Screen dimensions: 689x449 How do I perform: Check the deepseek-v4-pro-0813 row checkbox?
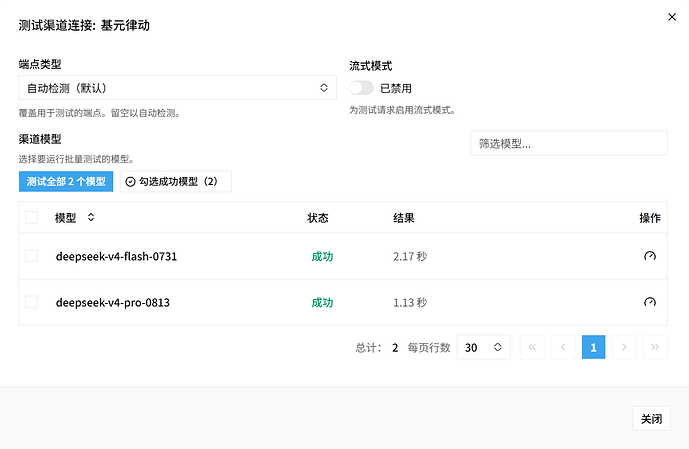click(31, 302)
